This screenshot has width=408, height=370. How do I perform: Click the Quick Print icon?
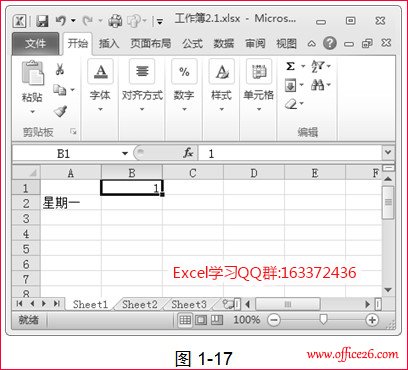click(115, 22)
